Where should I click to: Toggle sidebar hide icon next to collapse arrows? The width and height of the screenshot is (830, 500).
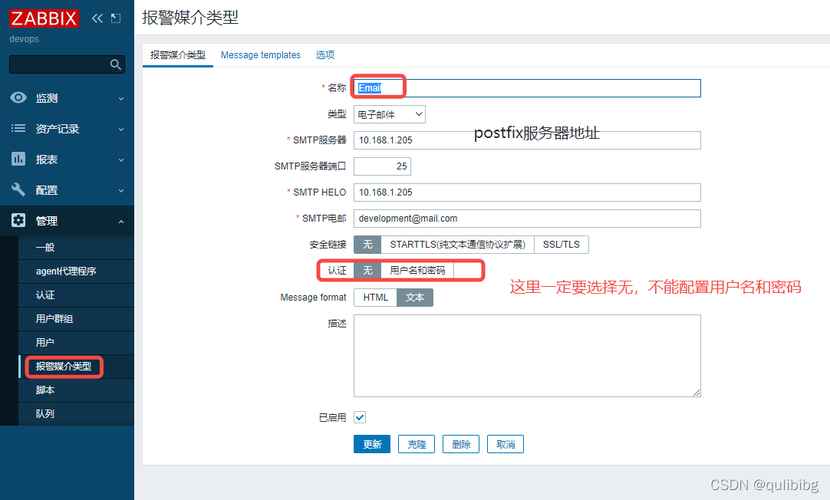coord(116,19)
